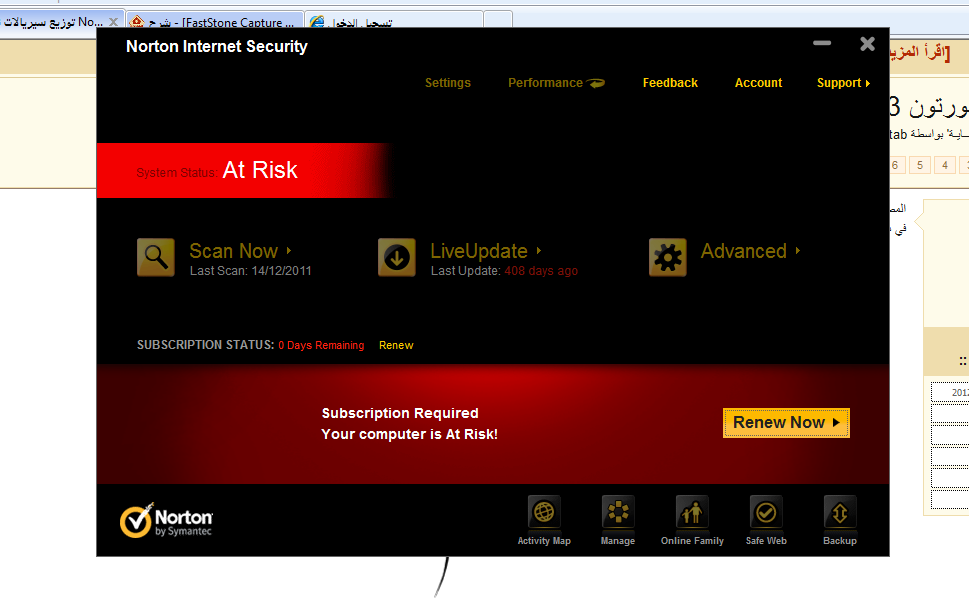Open the Online Family icon
Screen dimensions: 969x608
point(692,512)
